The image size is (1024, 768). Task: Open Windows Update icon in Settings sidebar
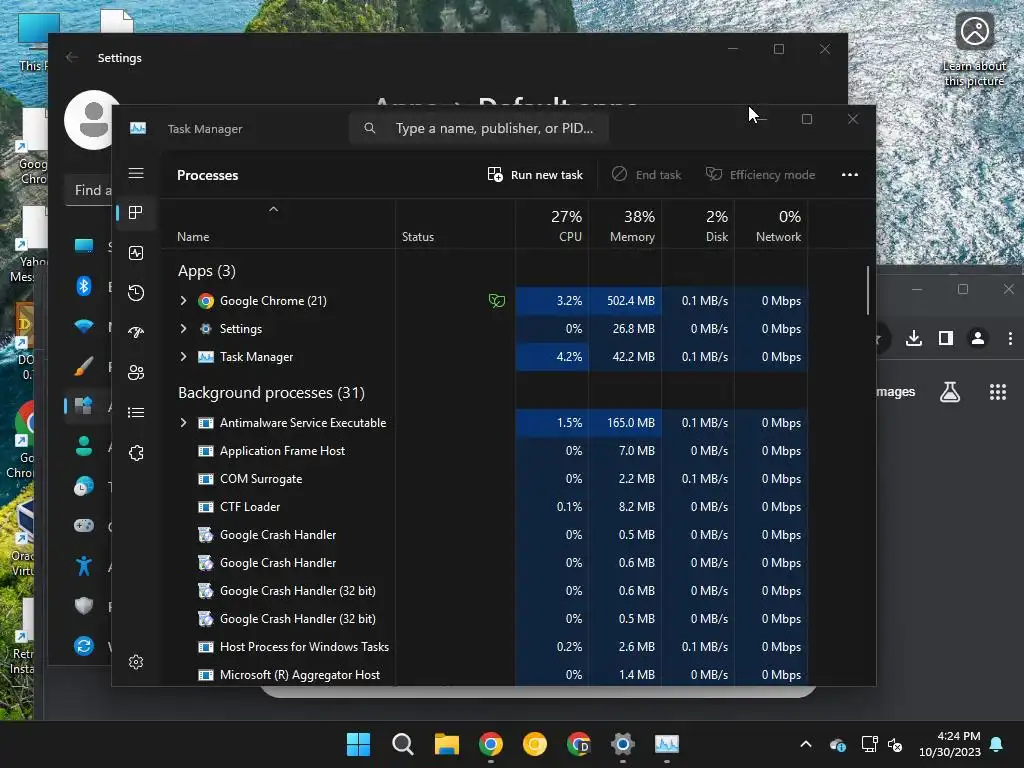pos(84,646)
